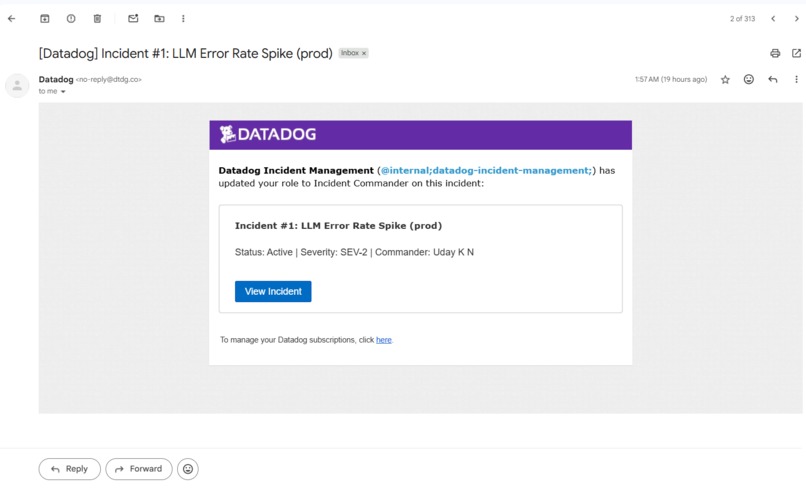Expand recipient details next to 'to me'
The image size is (806, 488).
(63, 92)
